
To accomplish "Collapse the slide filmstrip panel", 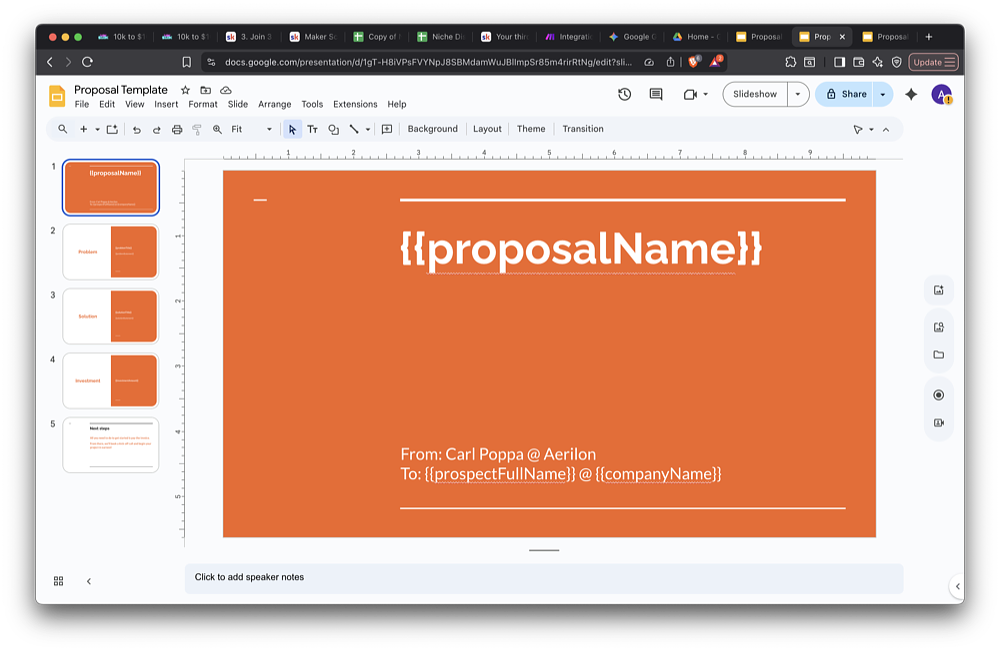I will pos(88,581).
